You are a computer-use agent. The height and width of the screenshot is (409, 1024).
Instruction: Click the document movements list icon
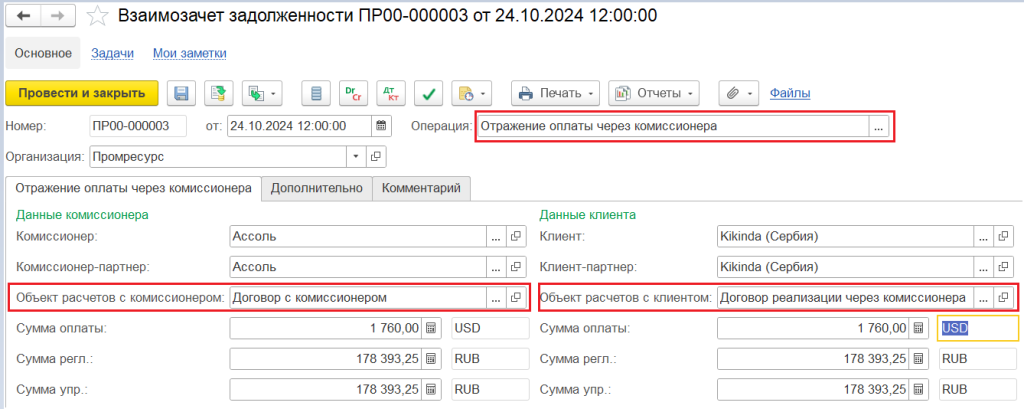[x=316, y=93]
